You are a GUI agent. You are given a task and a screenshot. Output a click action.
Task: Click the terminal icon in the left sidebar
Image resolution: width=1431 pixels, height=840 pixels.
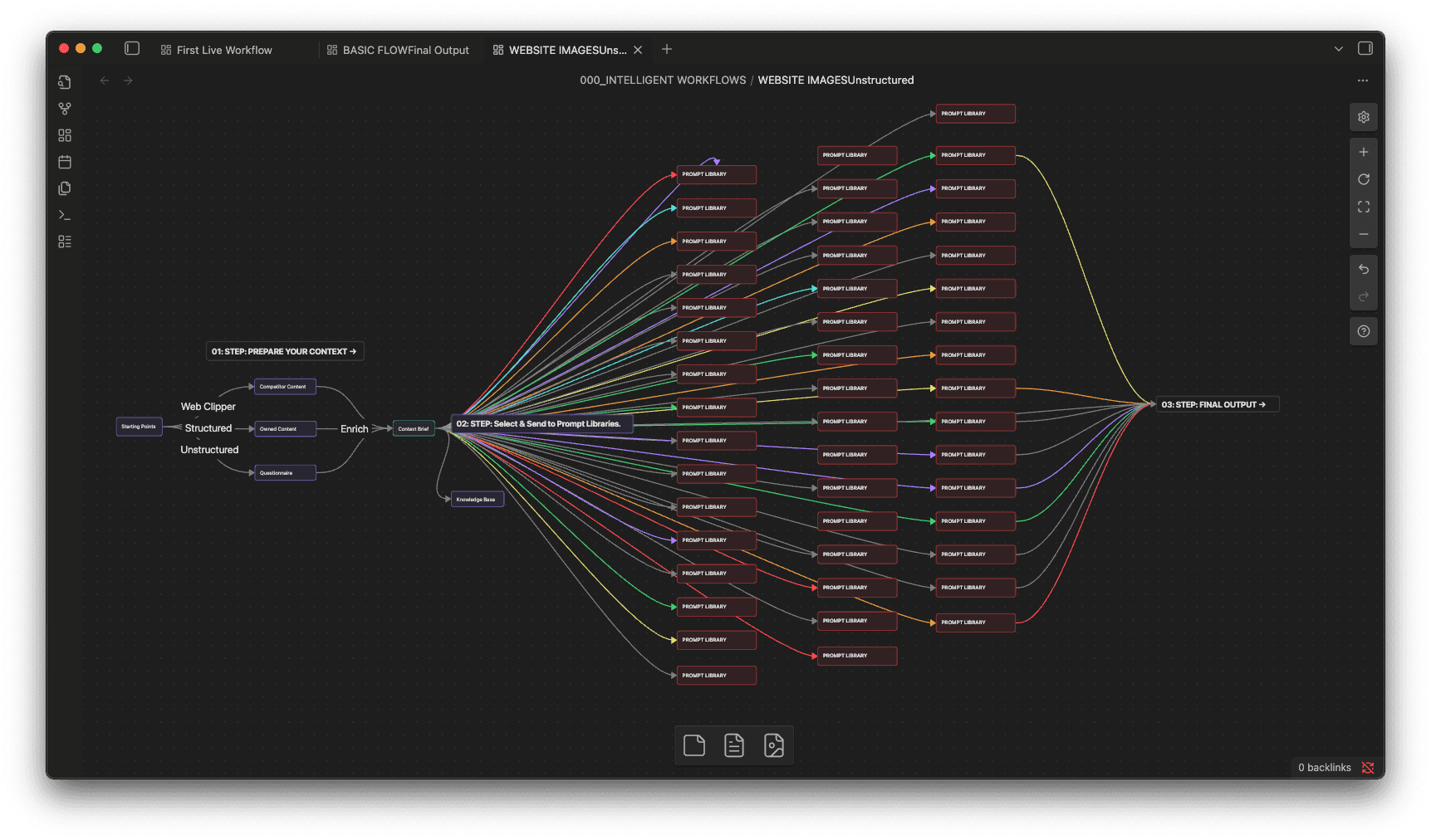point(65,215)
